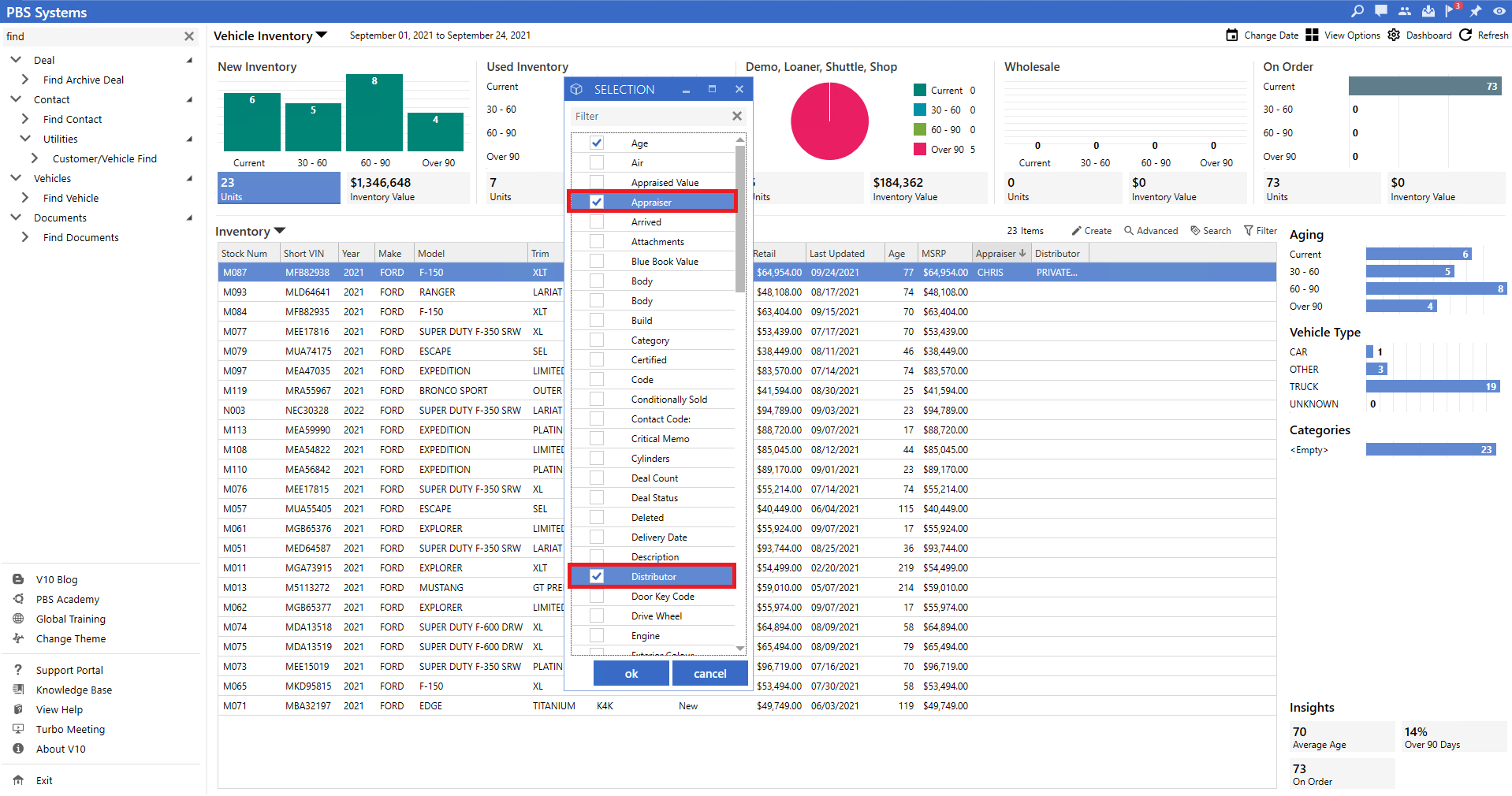This screenshot has width=1512, height=796.
Task: Clear the find box with the X icon
Action: pyautogui.click(x=189, y=36)
